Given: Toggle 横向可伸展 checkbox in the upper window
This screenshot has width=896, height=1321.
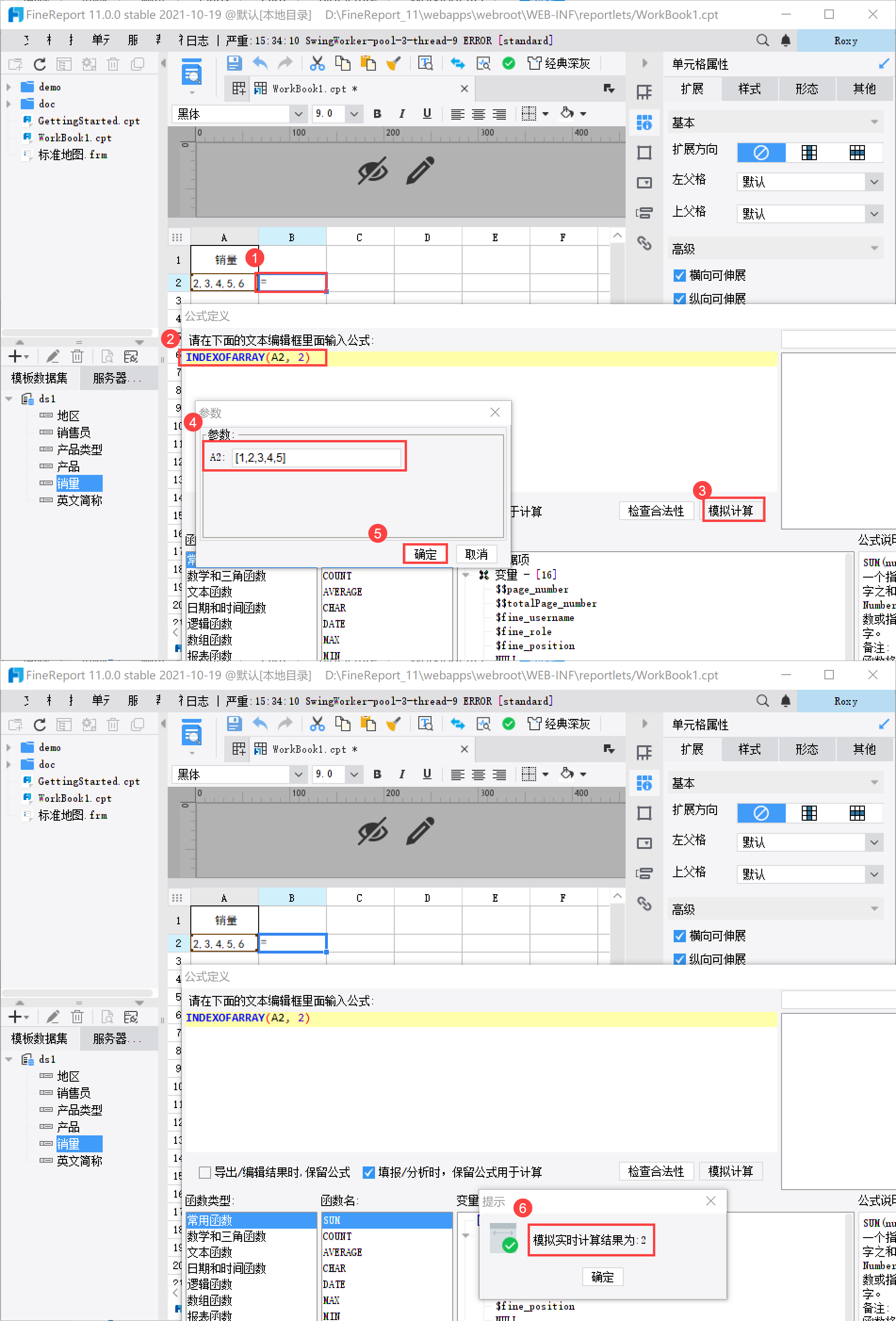Looking at the screenshot, I should [x=679, y=276].
